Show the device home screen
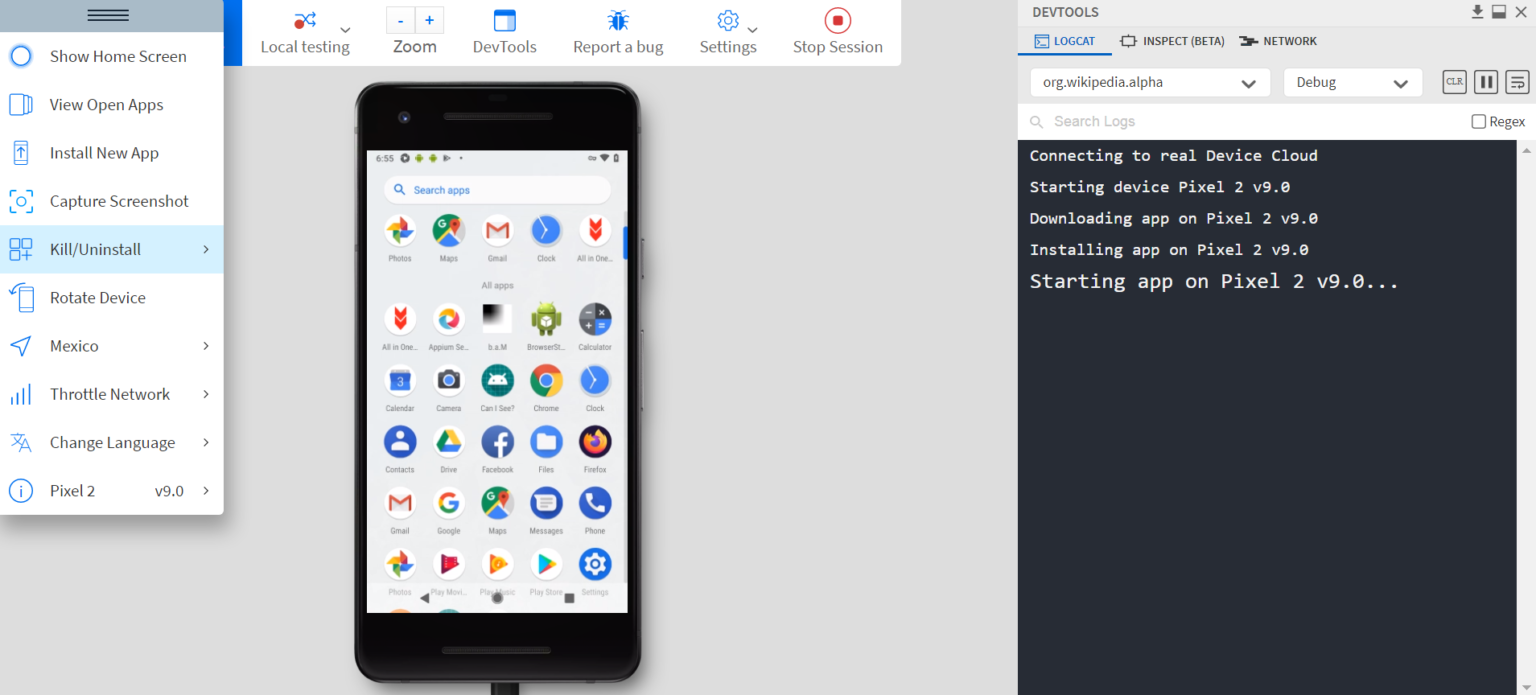 (118, 56)
